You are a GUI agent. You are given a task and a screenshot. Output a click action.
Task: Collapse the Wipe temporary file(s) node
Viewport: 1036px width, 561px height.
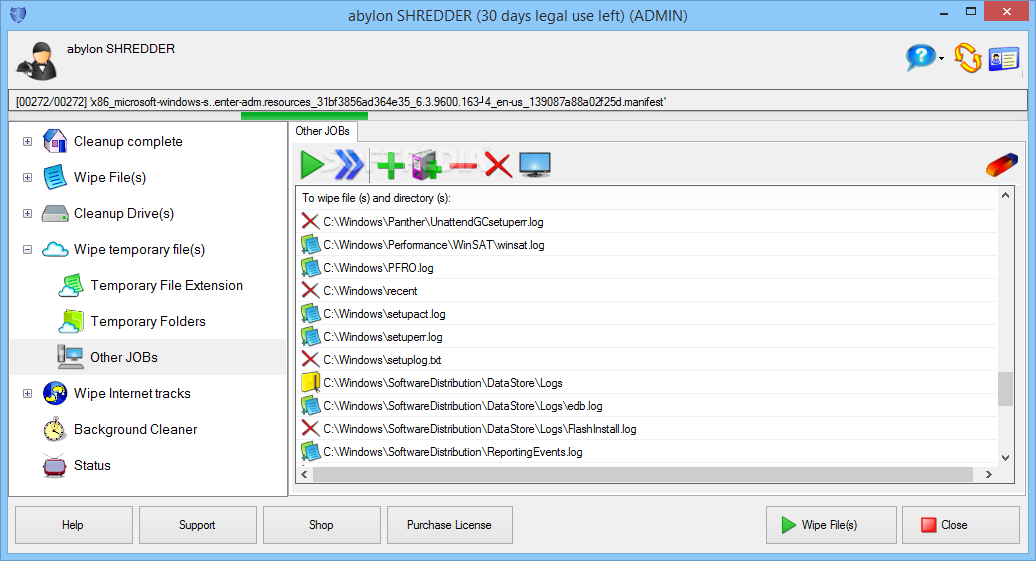(x=27, y=249)
